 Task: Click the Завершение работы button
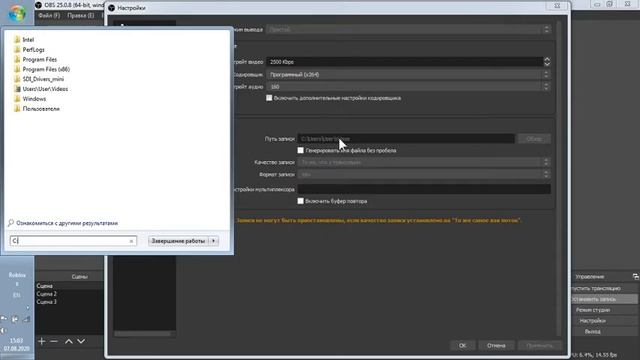[178, 241]
